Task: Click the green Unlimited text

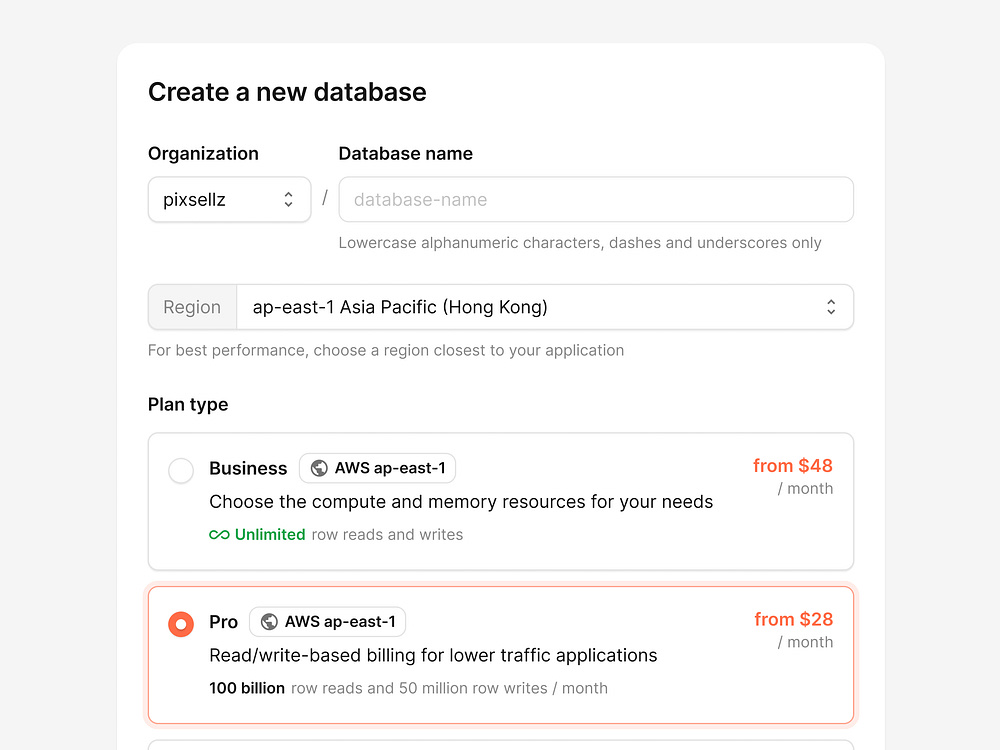Action: [x=270, y=534]
